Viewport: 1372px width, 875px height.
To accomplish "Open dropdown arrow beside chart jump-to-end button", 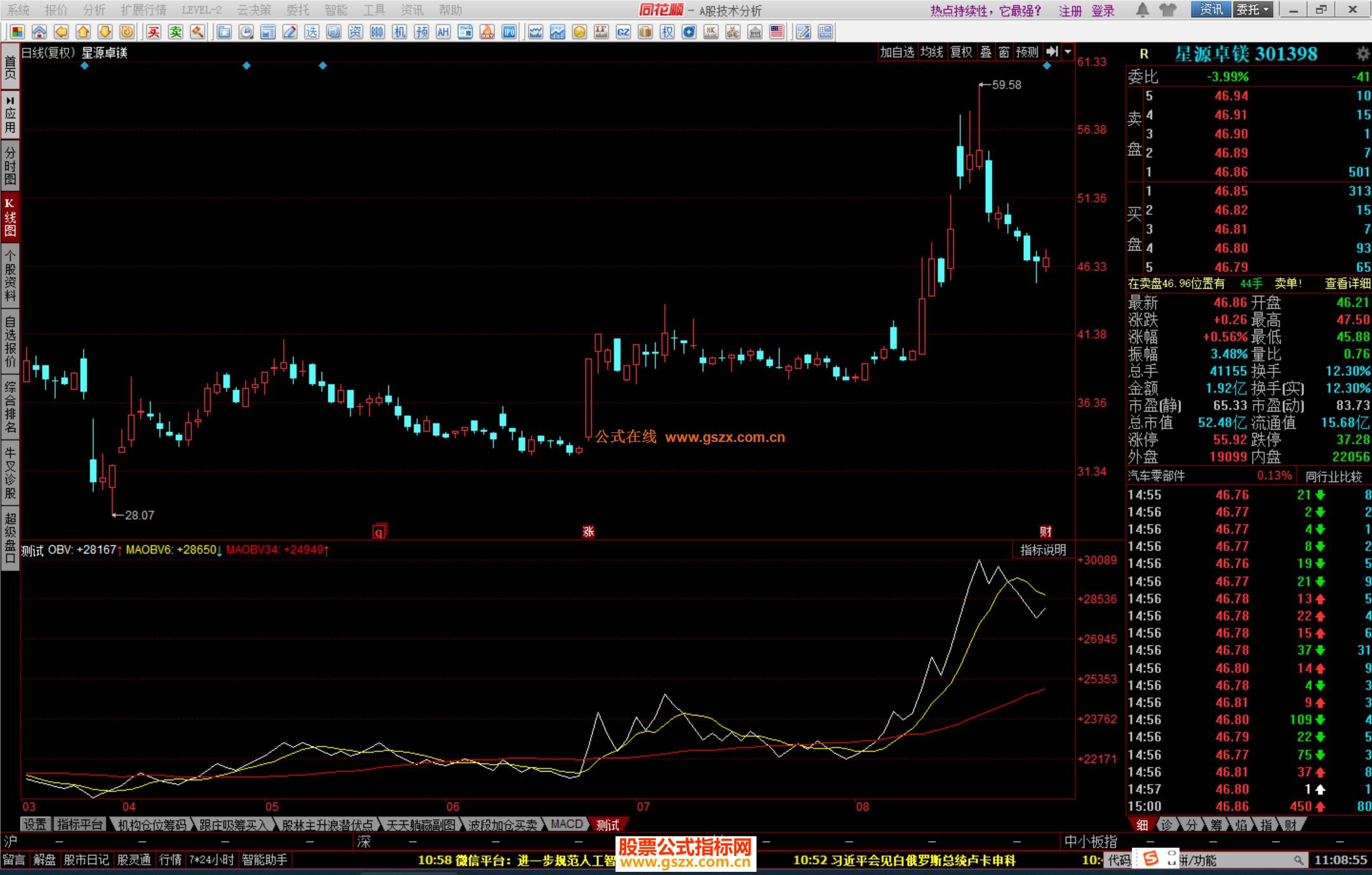I will (1068, 52).
